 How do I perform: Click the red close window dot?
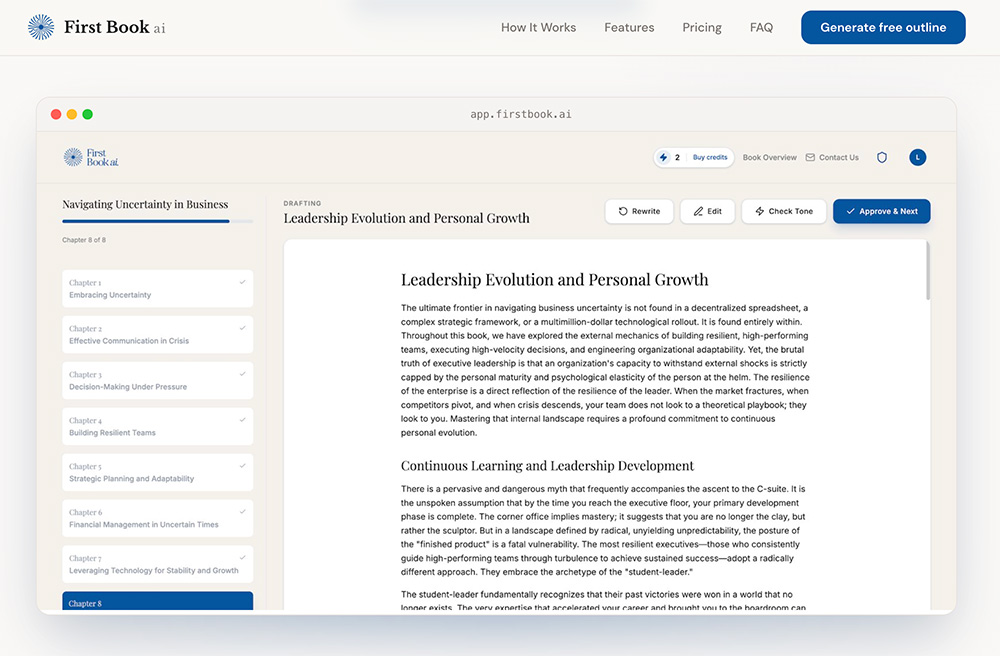(x=56, y=114)
